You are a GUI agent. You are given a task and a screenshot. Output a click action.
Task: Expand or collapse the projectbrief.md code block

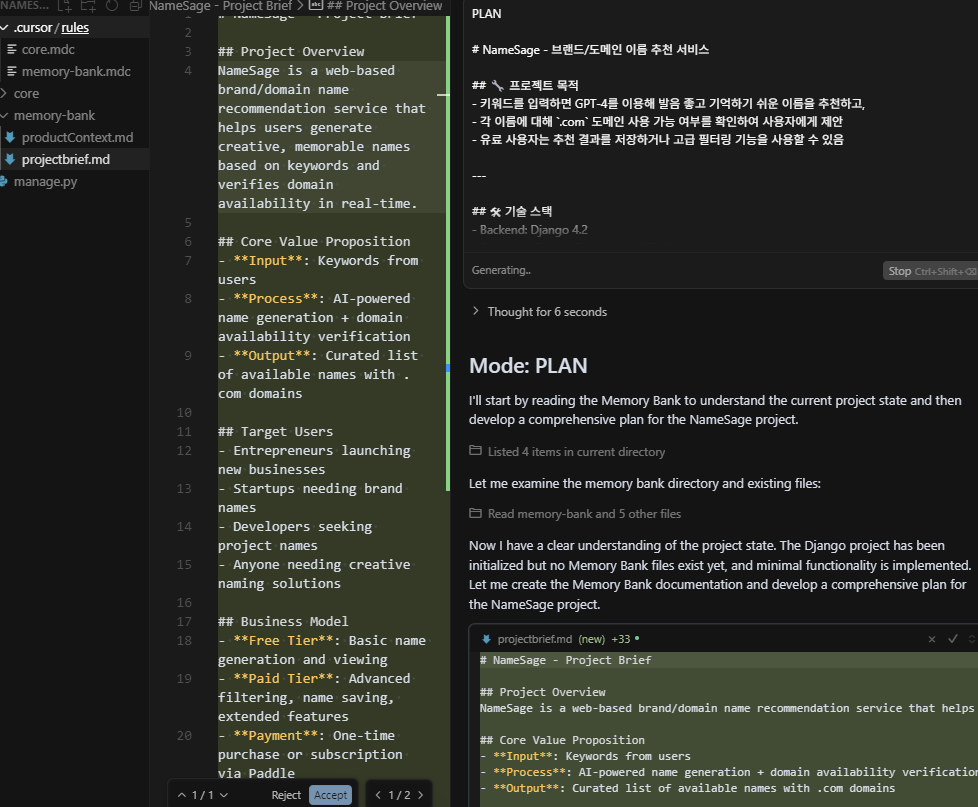coord(972,639)
